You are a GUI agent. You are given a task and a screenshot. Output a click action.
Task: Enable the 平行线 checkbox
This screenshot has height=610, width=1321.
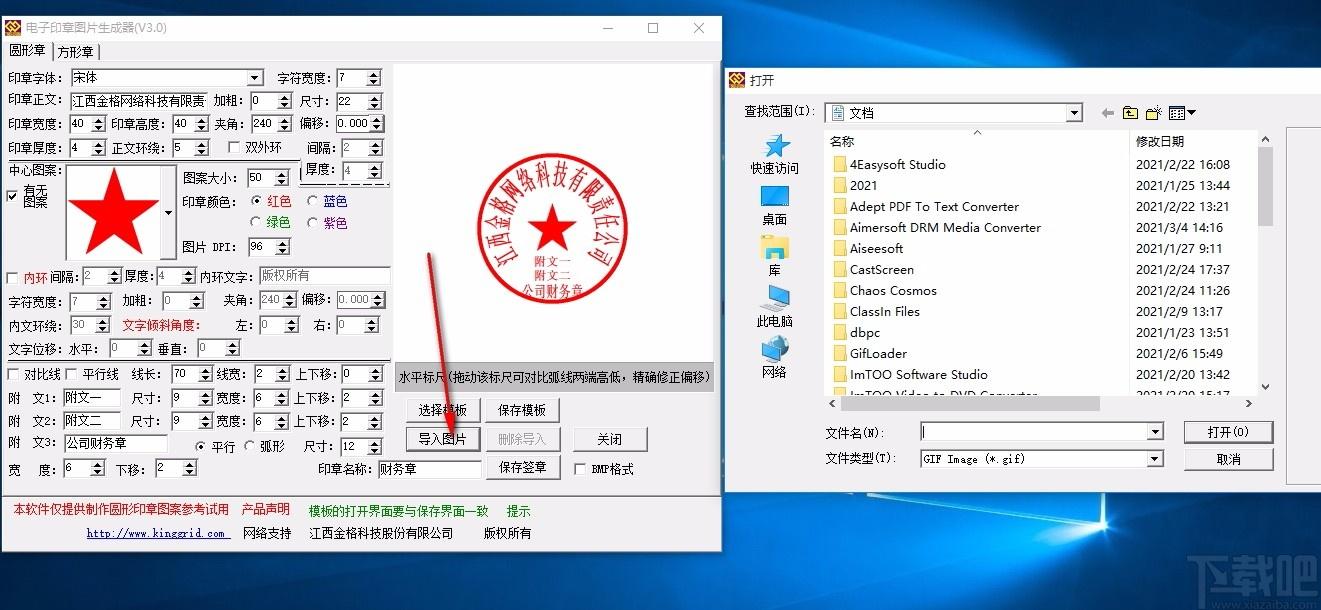tap(72, 374)
